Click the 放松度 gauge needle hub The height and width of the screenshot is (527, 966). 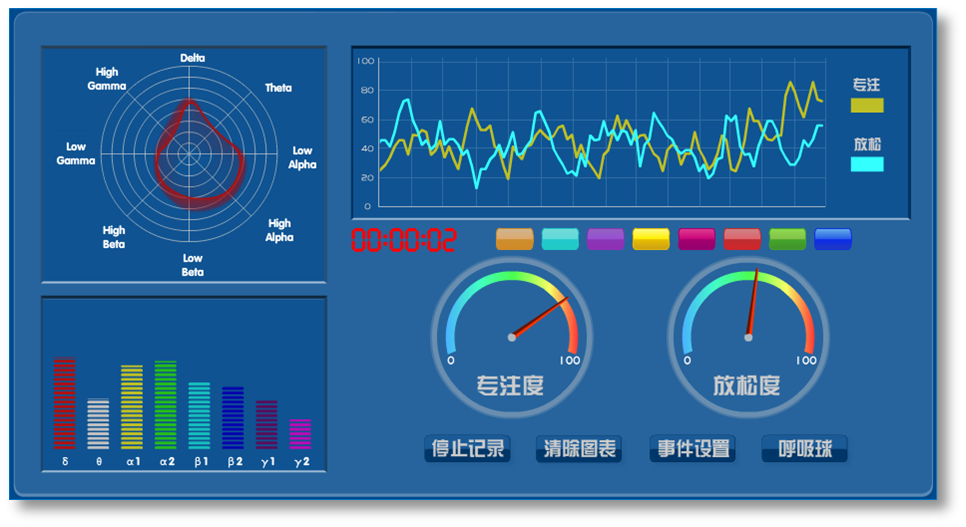coord(748,337)
